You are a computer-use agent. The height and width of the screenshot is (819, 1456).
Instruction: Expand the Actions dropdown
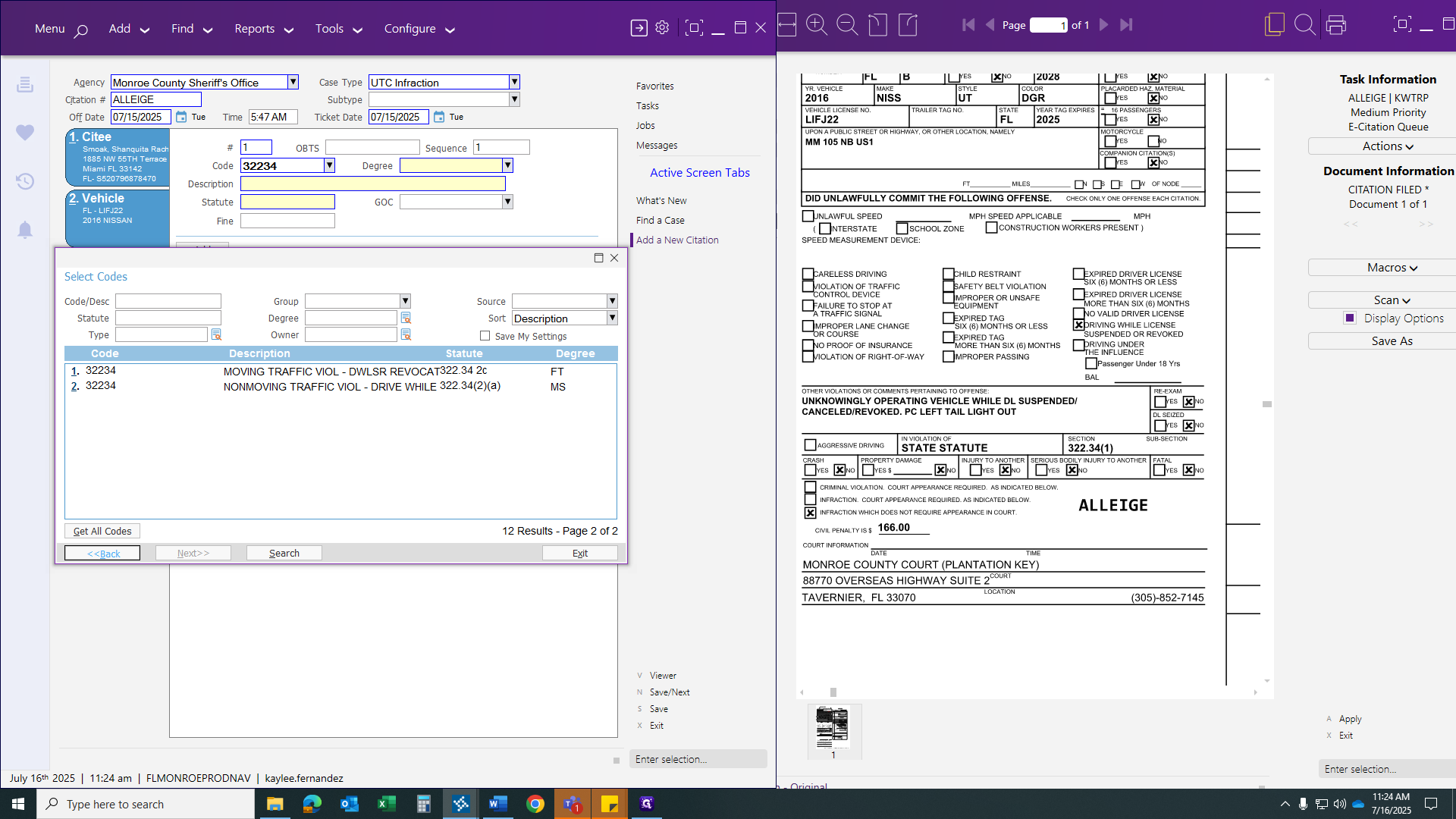point(1388,146)
